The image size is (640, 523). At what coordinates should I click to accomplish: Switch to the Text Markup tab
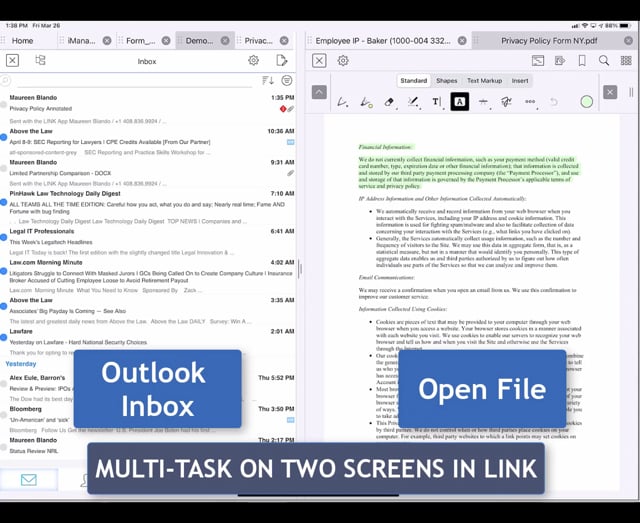484,81
